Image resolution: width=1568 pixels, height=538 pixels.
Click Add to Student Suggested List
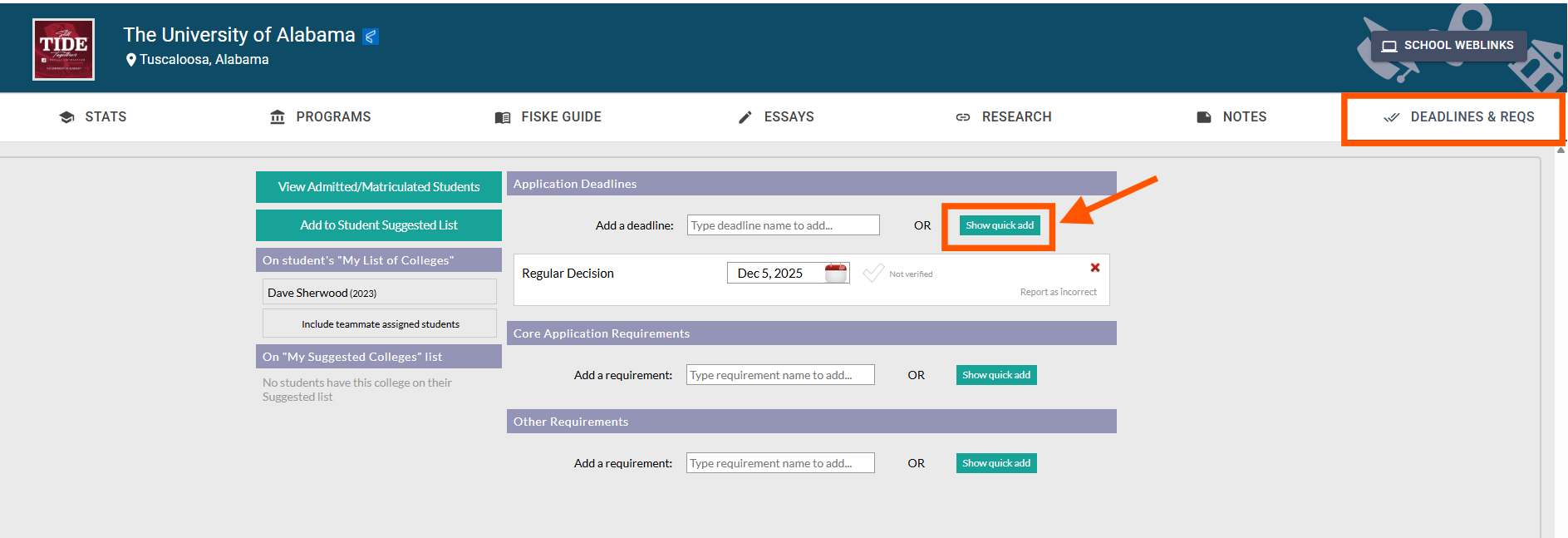click(x=379, y=225)
